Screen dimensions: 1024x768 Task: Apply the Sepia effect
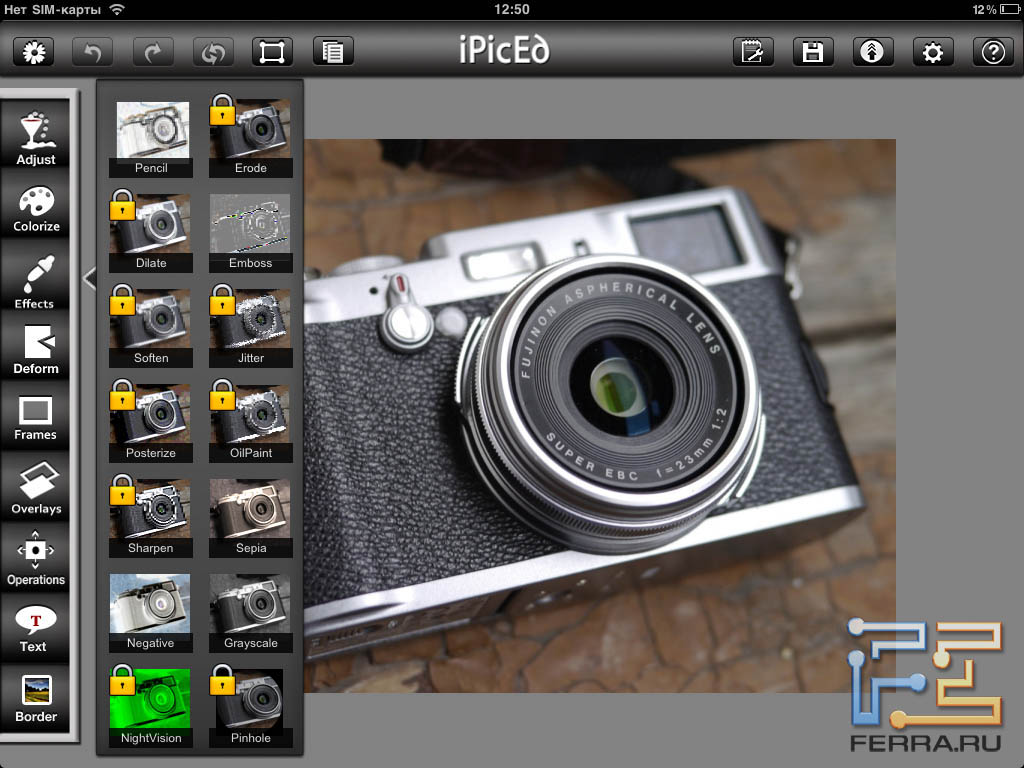[251, 517]
